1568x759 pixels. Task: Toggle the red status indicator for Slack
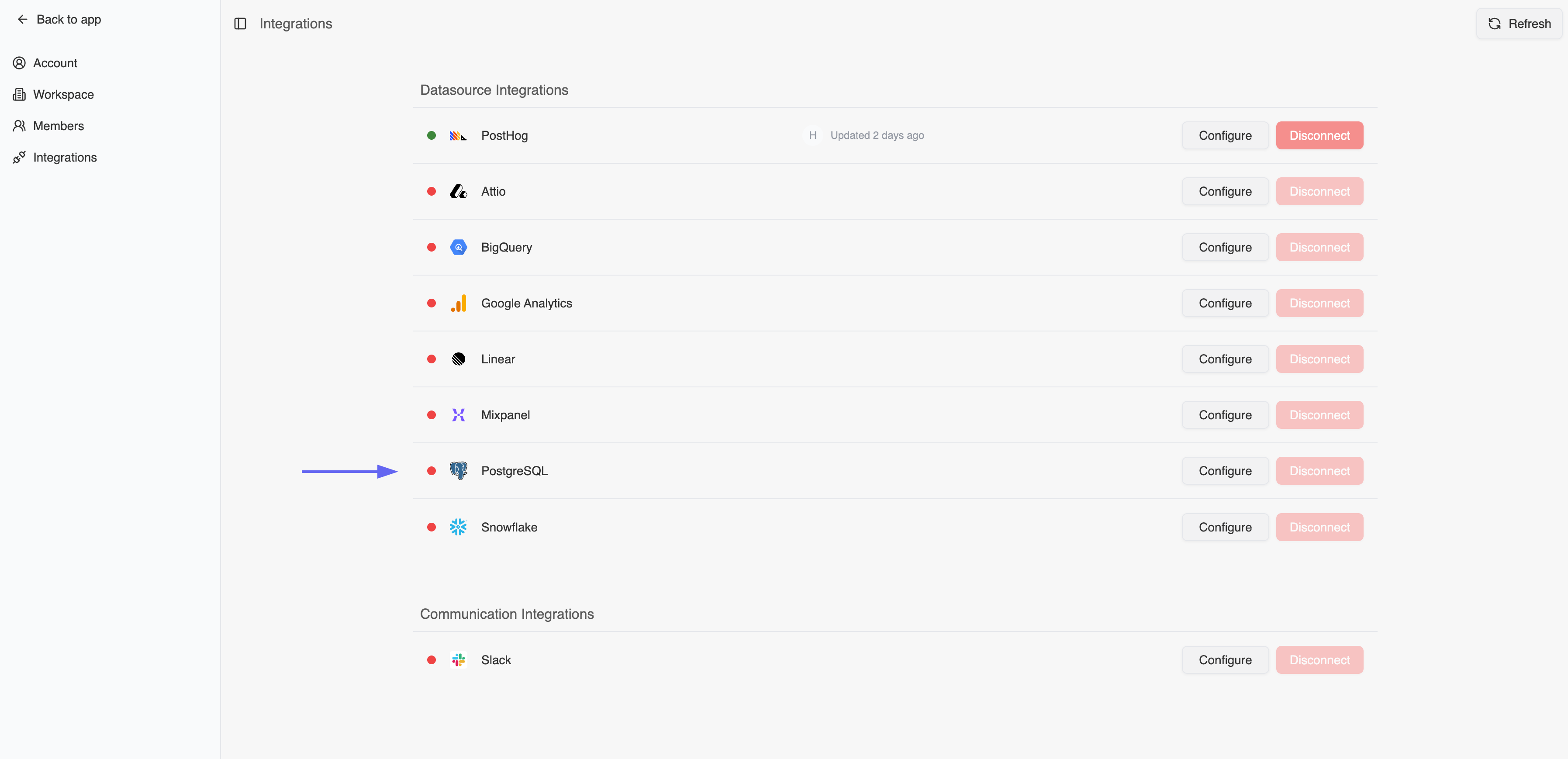click(x=432, y=659)
